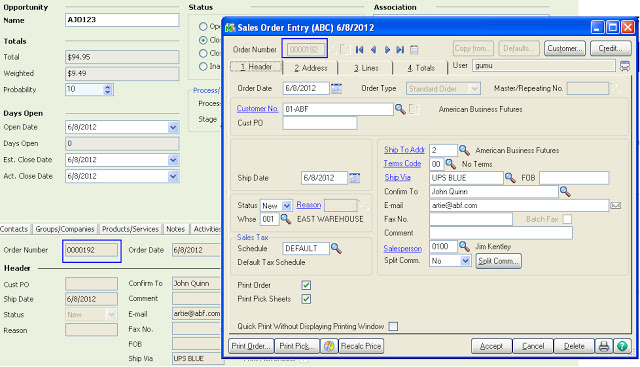
Task: Open Terms Code lookup magnifier
Action: click(450, 164)
